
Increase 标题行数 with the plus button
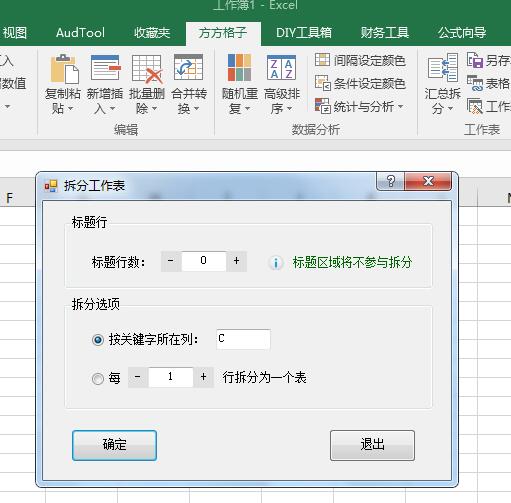236,261
